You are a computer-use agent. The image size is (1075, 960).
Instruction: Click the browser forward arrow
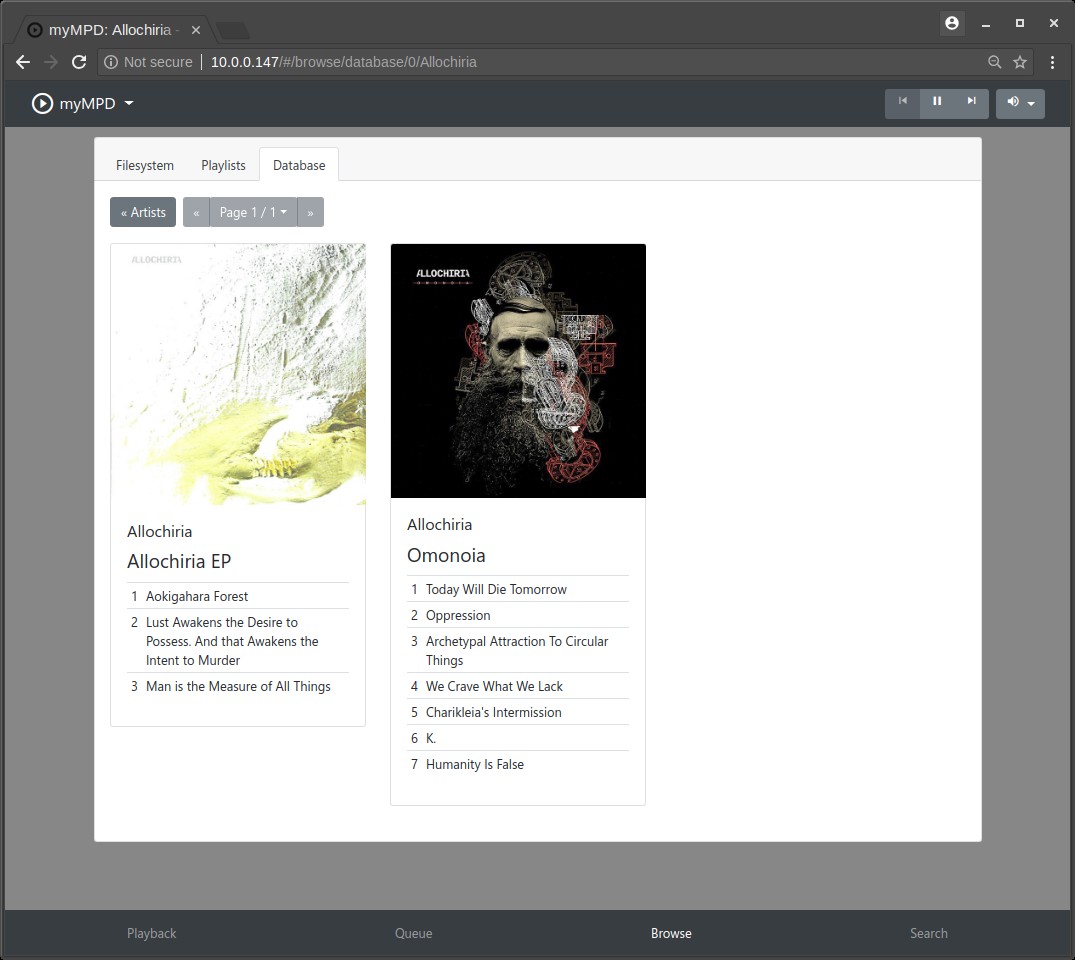coord(51,62)
